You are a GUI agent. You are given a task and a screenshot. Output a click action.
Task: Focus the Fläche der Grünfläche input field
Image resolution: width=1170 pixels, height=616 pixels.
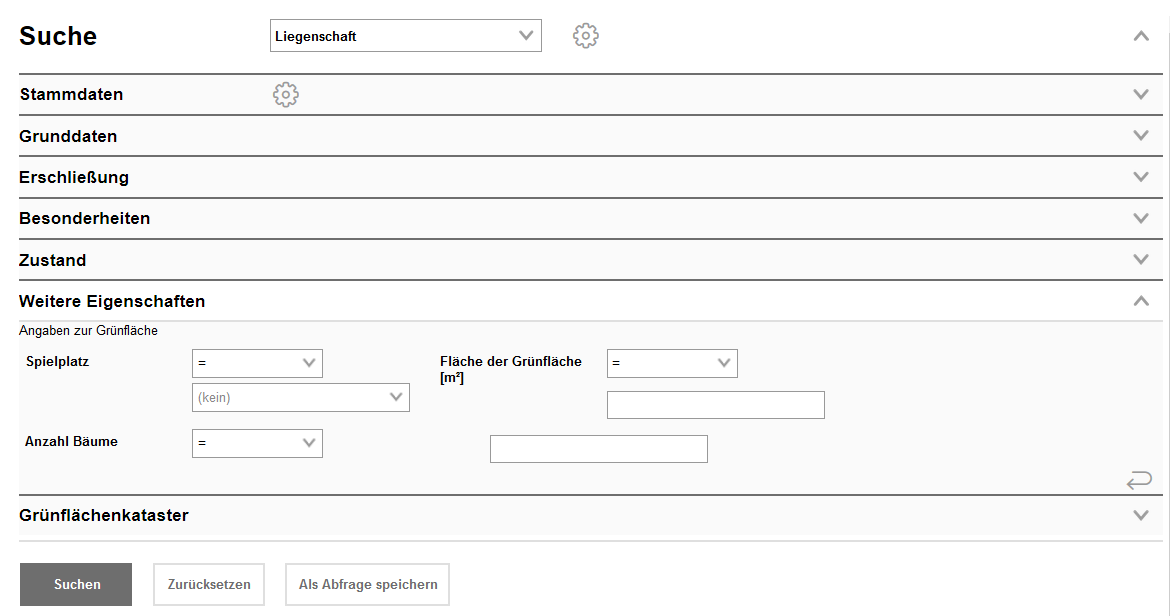715,405
